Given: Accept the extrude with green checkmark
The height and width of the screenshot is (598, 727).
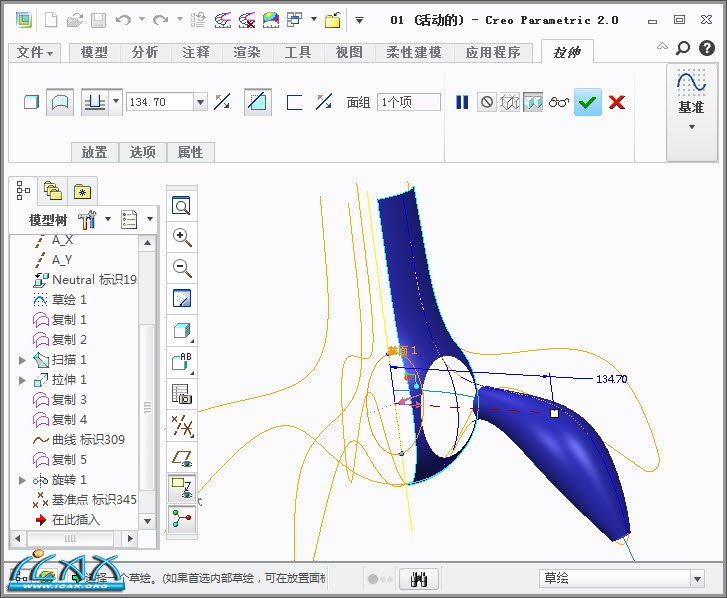Looking at the screenshot, I should coord(587,102).
